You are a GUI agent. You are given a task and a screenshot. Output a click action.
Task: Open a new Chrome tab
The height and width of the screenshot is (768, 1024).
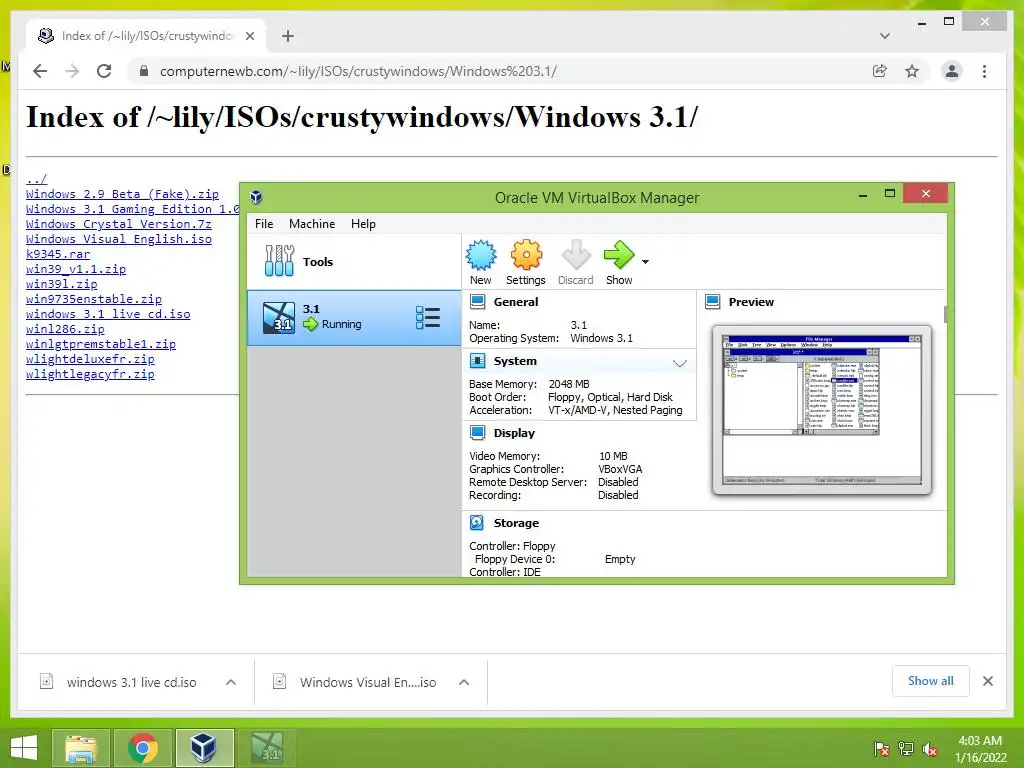tap(288, 36)
